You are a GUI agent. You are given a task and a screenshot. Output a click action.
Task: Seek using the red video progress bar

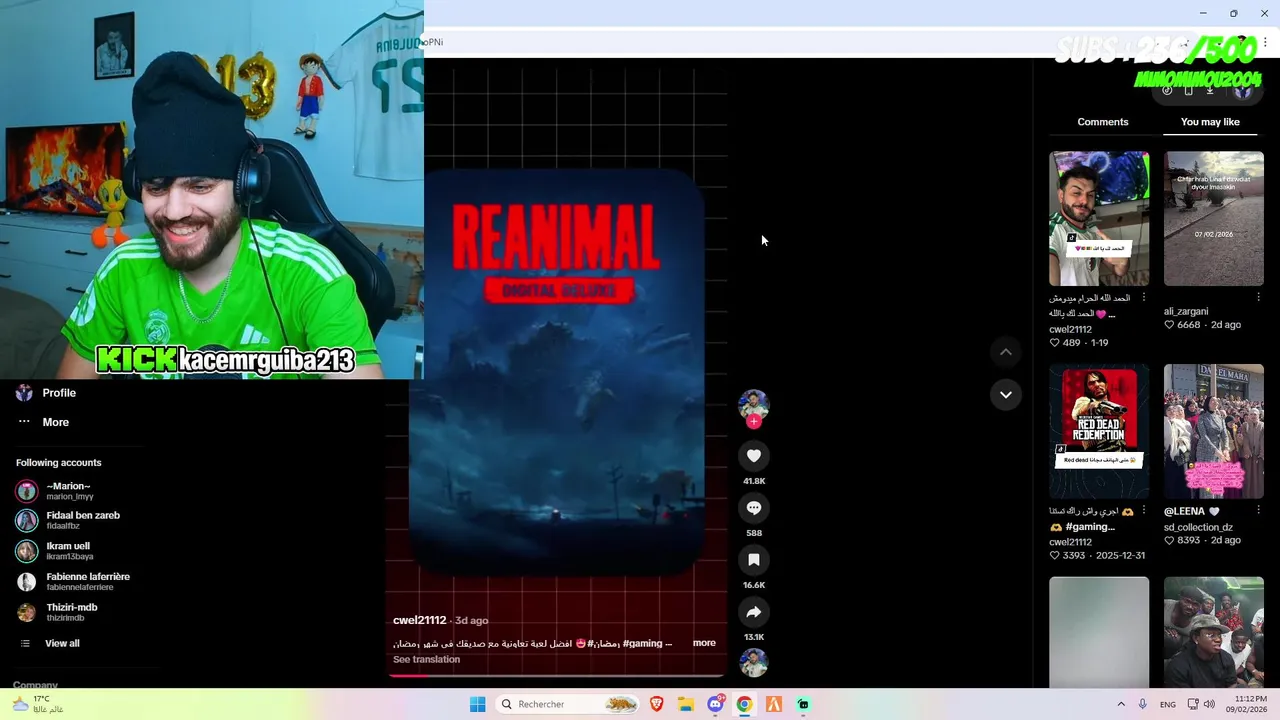click(556, 675)
